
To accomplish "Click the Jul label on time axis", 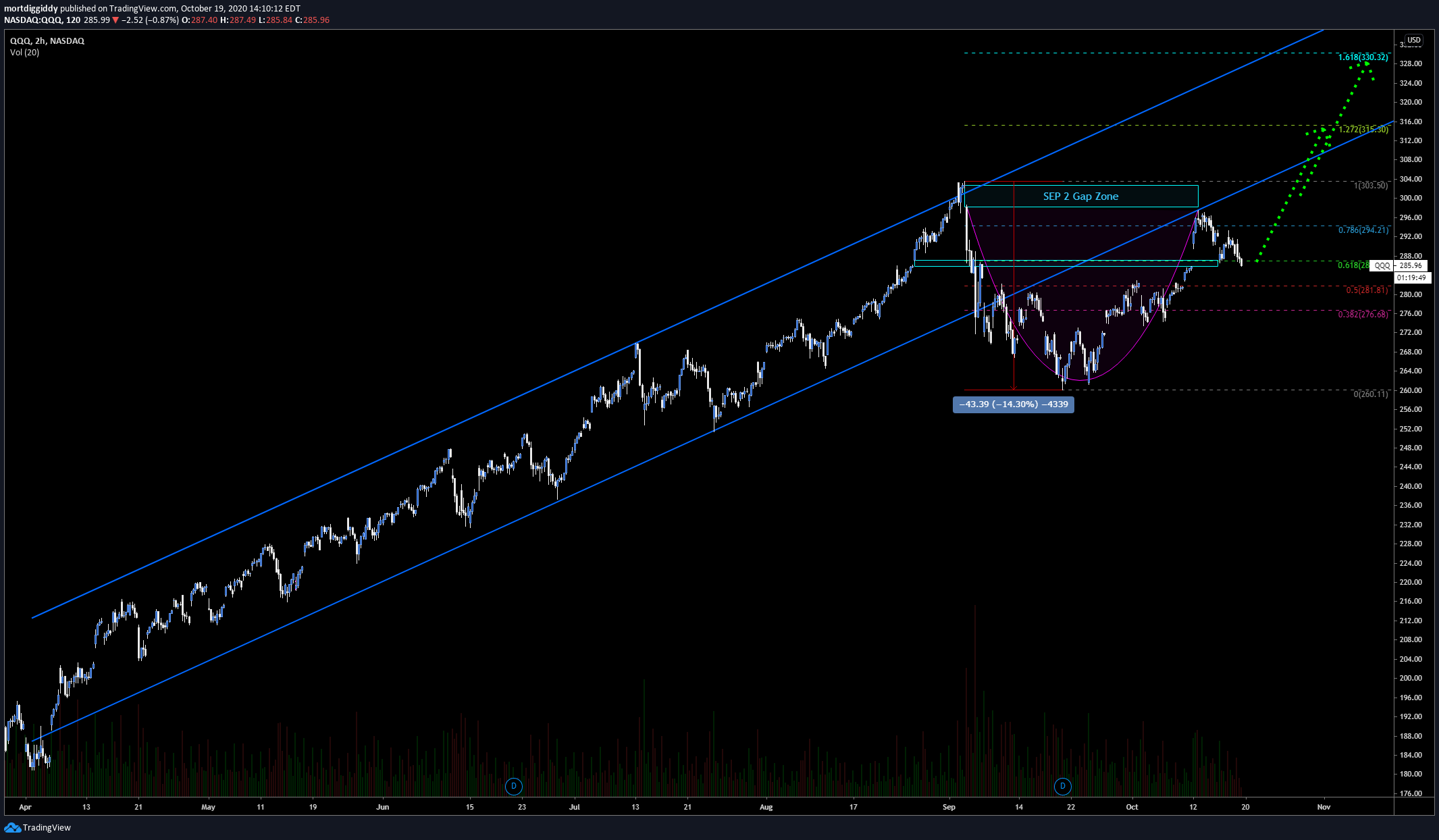I will point(575,807).
